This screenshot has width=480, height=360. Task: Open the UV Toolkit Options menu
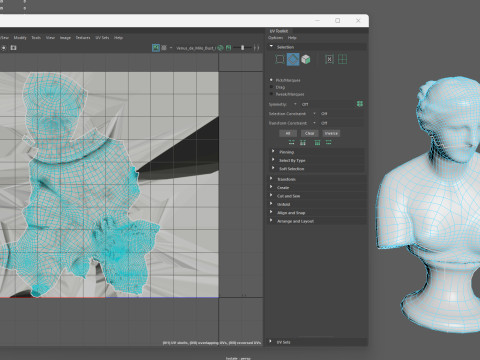pos(276,38)
